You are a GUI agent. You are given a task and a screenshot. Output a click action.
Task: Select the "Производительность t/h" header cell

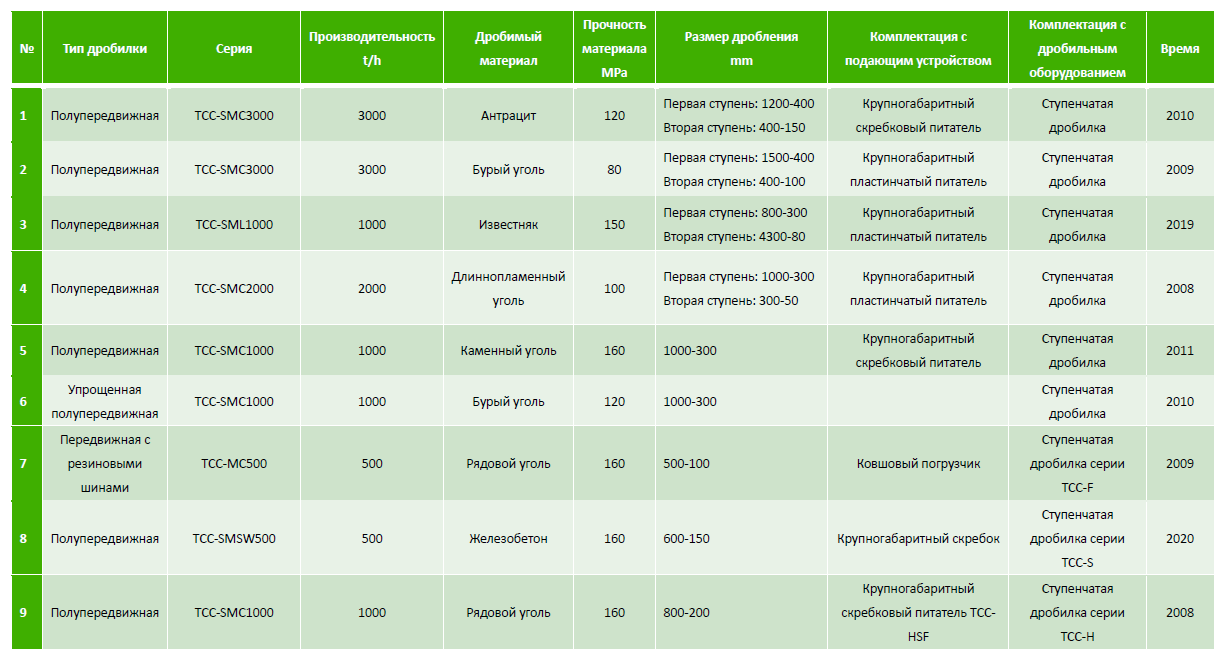371,49
